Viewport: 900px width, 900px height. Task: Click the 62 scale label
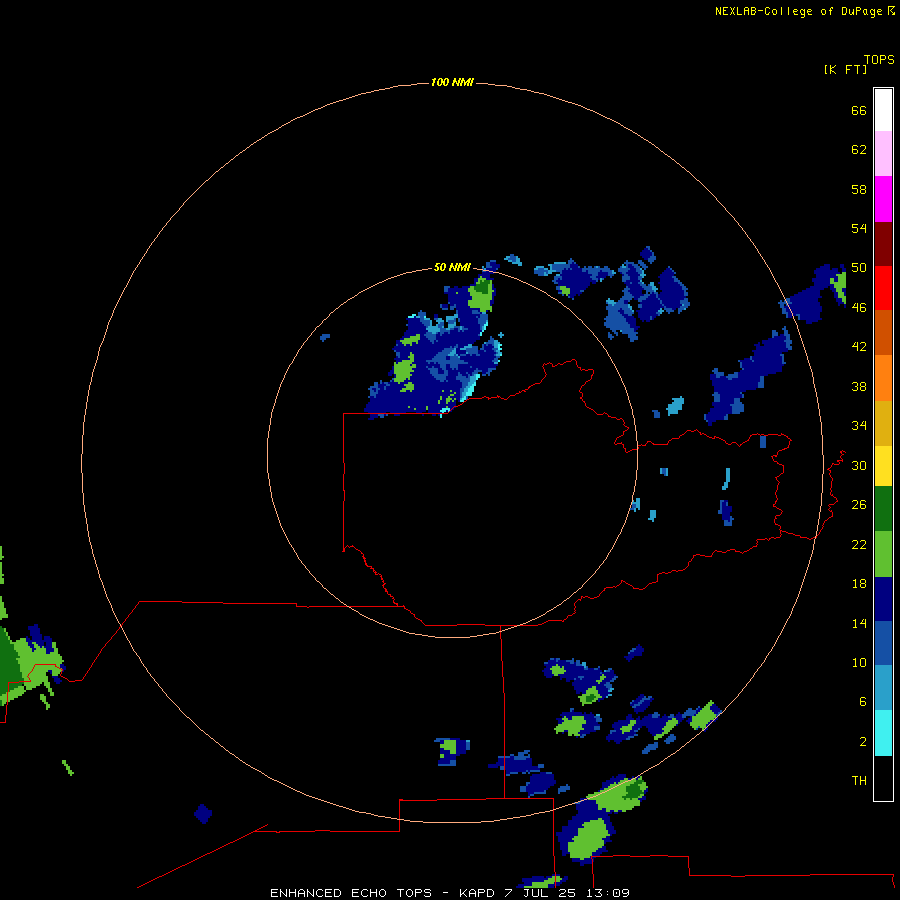click(859, 150)
